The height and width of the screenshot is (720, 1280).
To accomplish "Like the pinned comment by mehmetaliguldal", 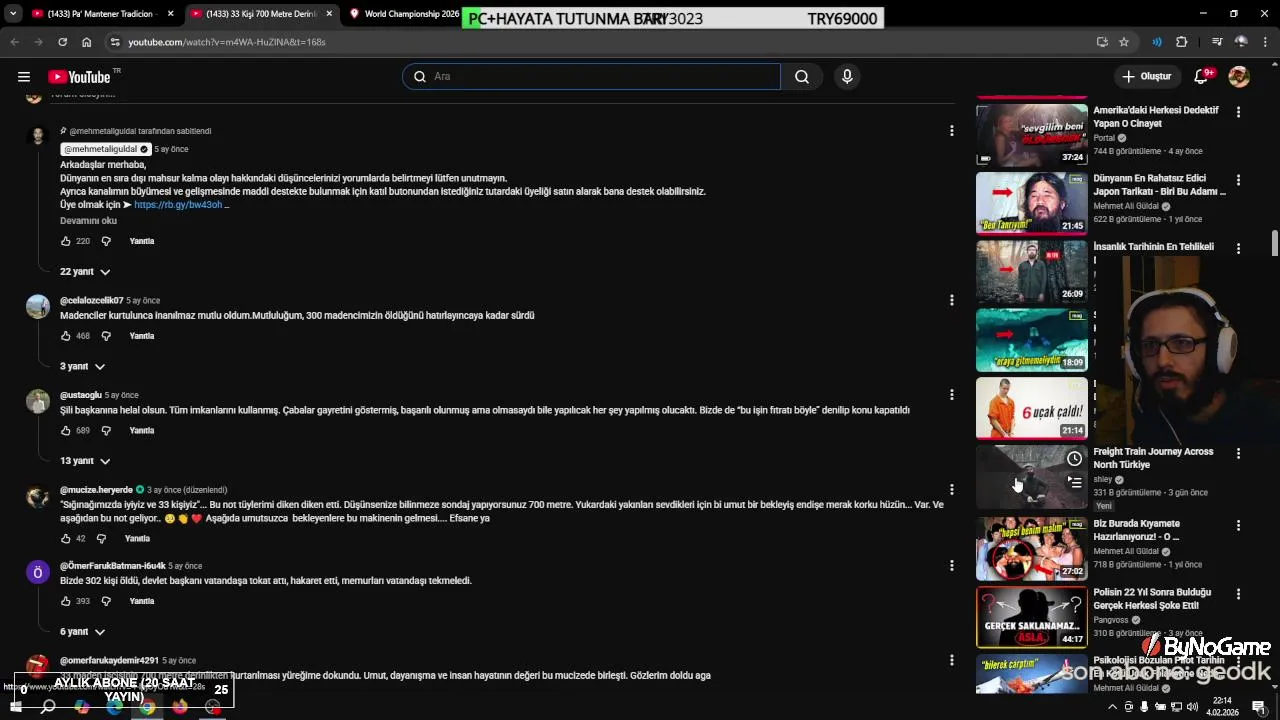I will pos(66,241).
